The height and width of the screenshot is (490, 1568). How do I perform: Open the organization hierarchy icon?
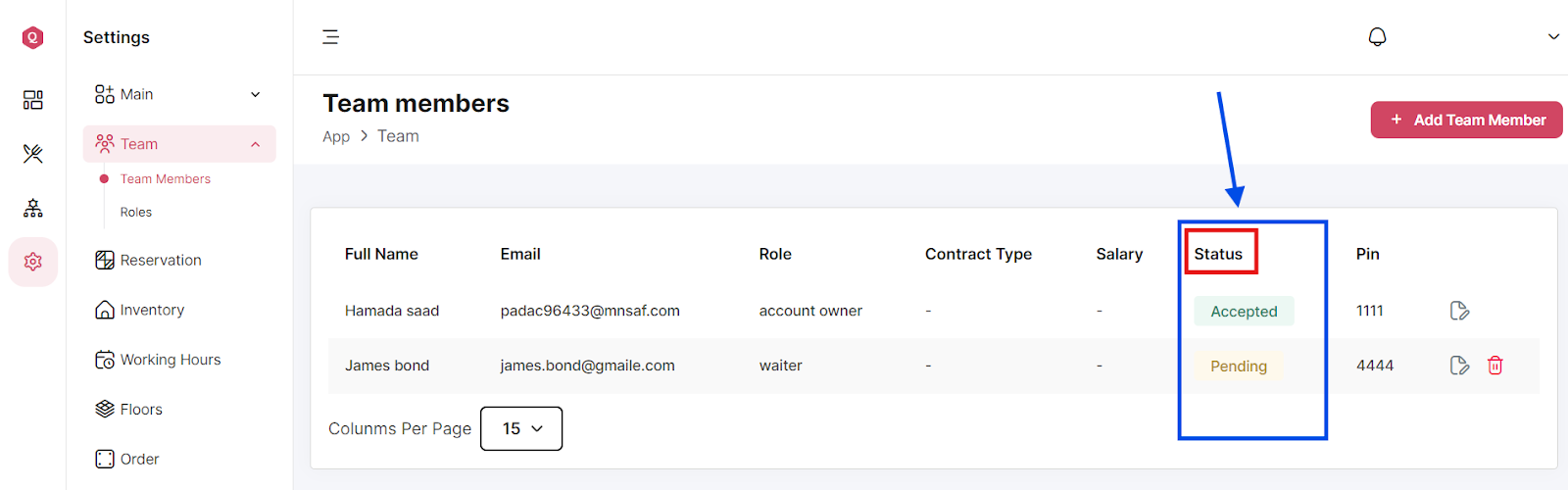[33, 208]
